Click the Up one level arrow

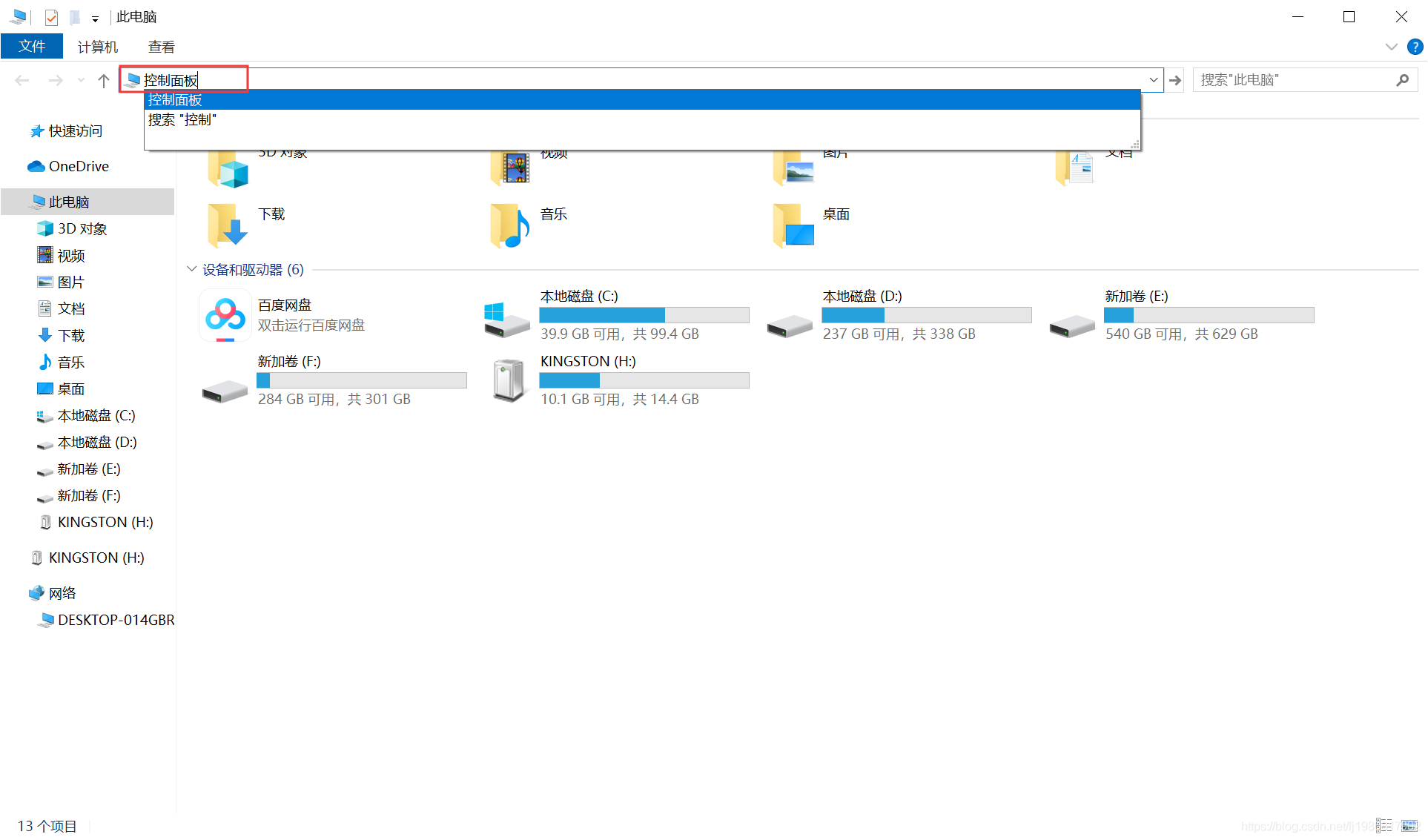pyautogui.click(x=104, y=80)
